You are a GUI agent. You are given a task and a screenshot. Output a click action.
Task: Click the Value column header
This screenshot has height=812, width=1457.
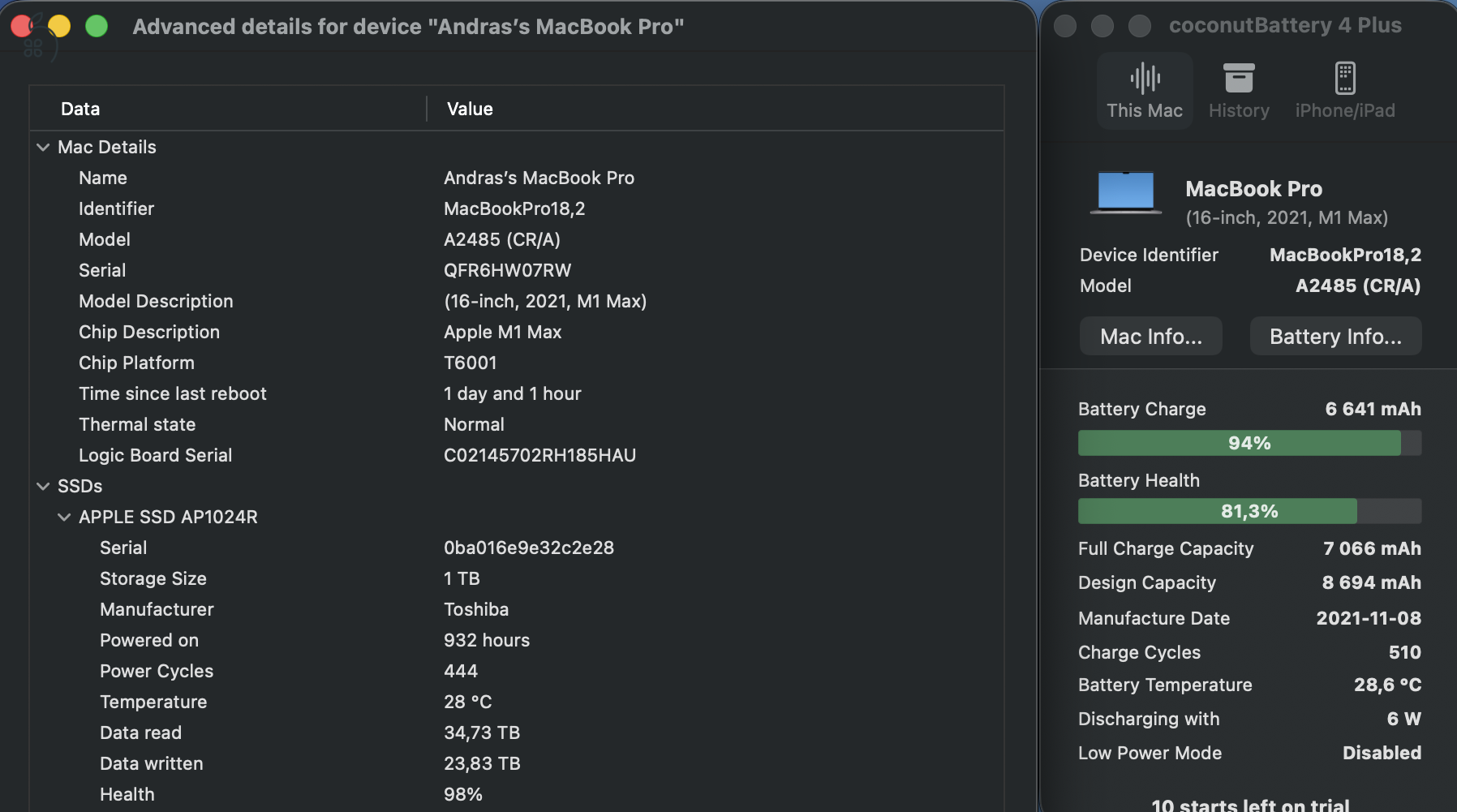point(469,108)
